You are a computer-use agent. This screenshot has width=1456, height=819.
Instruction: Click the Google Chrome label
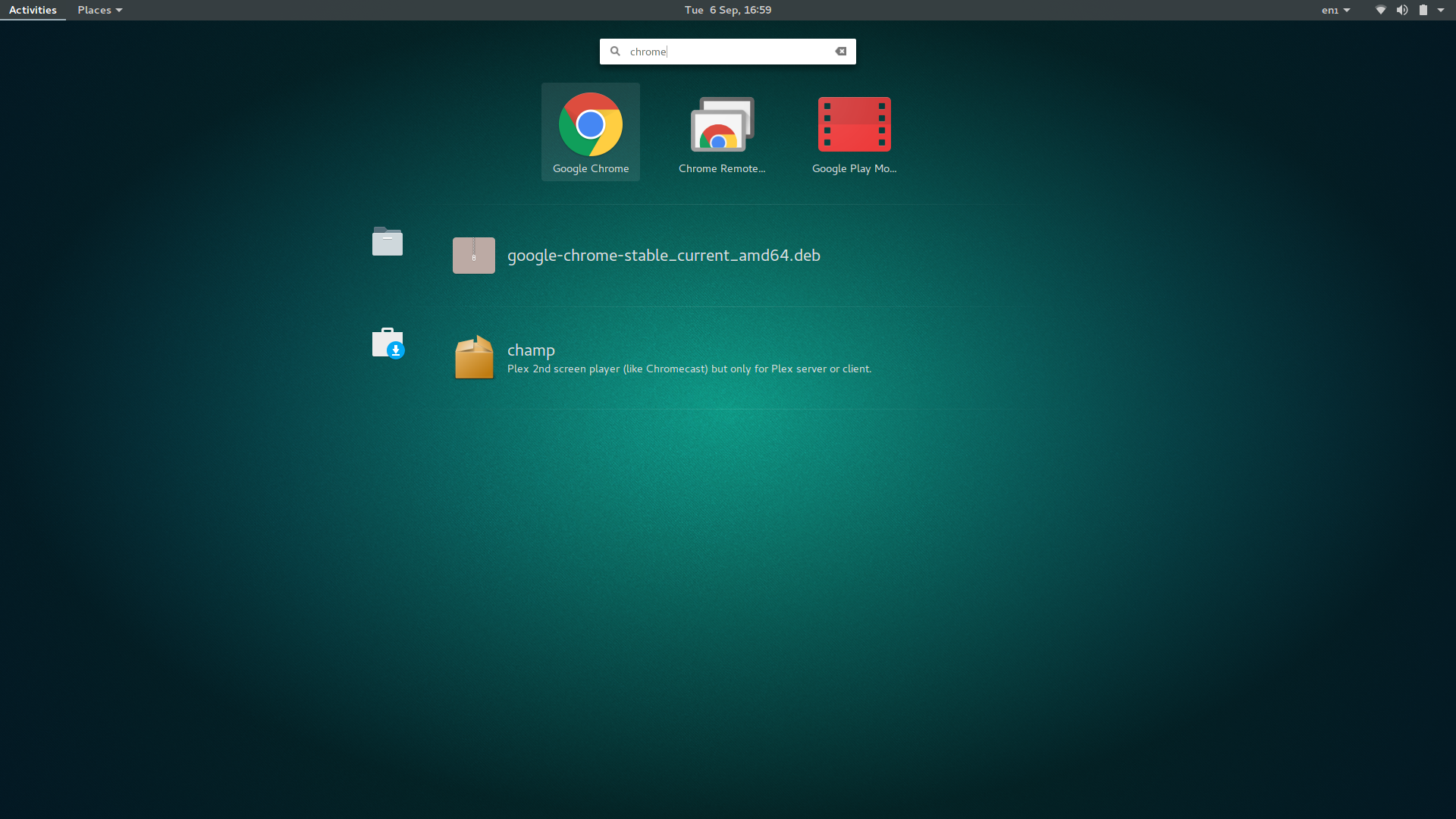(x=591, y=168)
